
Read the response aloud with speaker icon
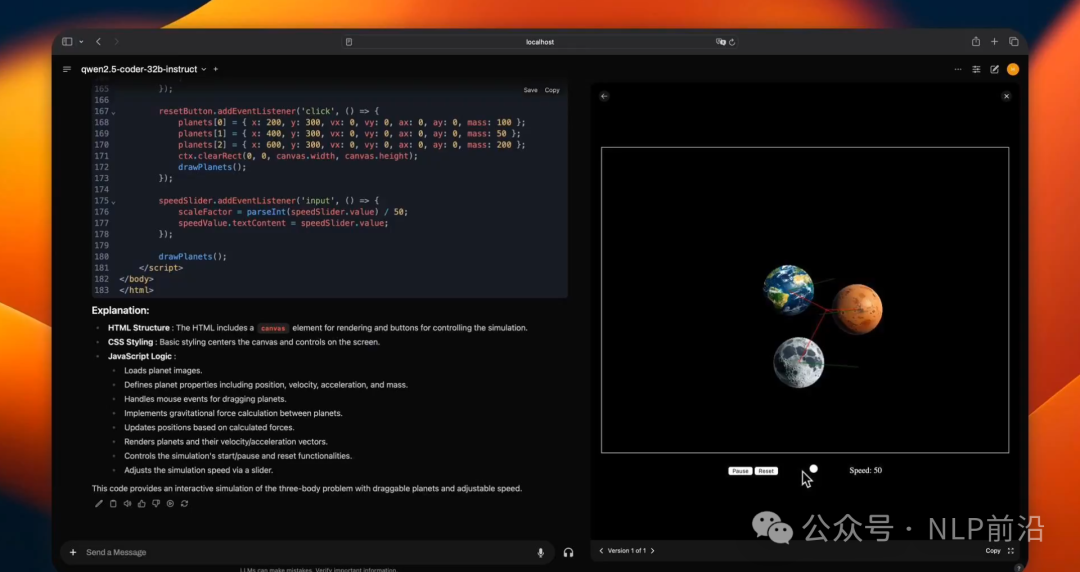[127, 504]
